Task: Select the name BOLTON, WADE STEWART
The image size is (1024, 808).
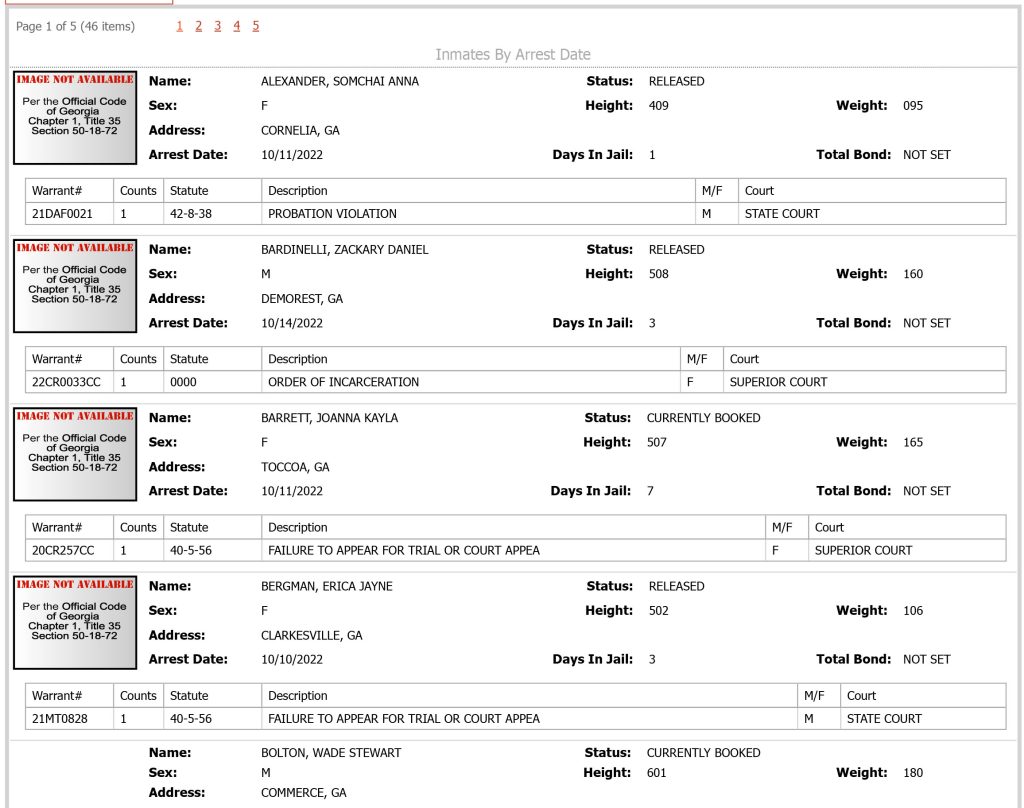Action: (x=331, y=752)
